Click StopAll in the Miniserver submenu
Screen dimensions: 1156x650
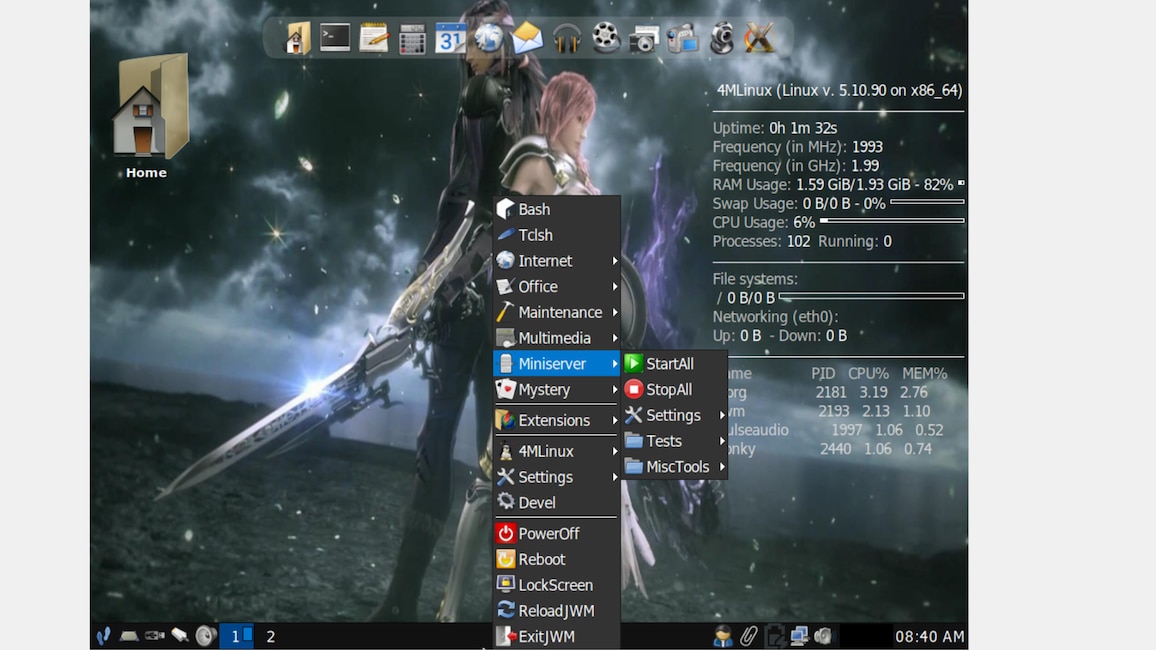[x=669, y=389]
